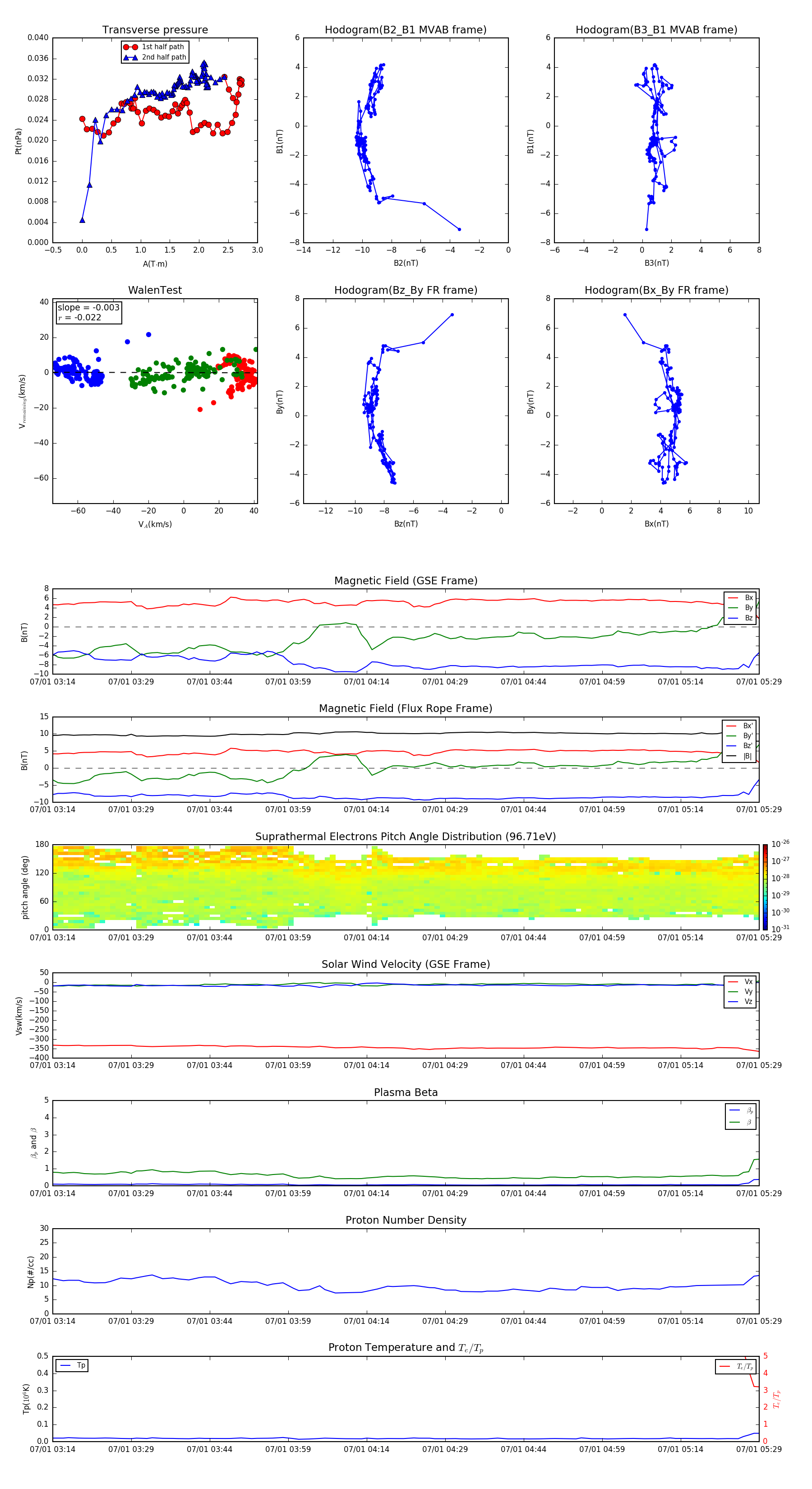Viewport: 812px width, 1489px height.
Task: Click the pitch angle colorbar scale
Action: (765, 887)
